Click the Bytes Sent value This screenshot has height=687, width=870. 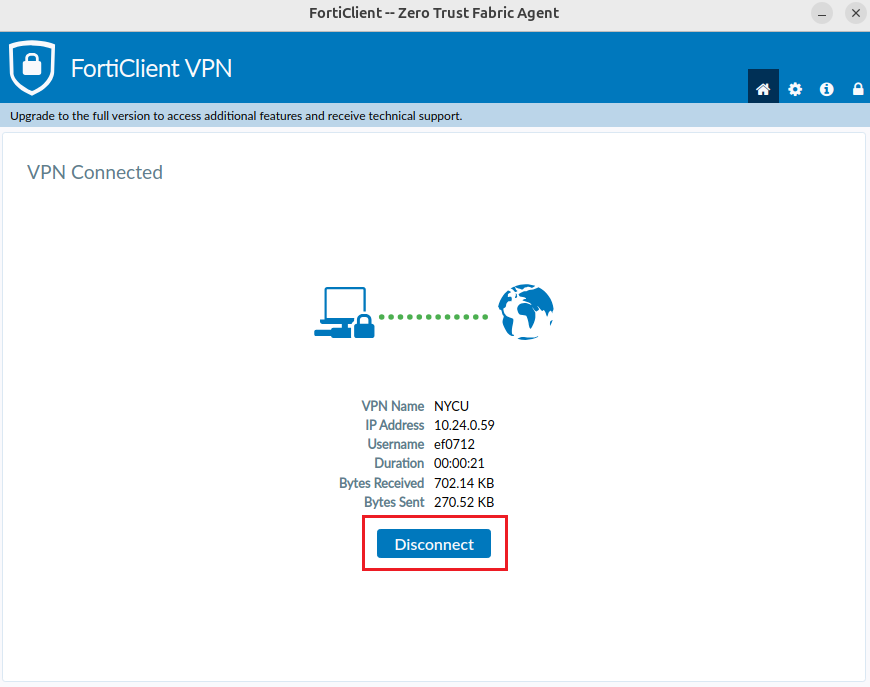click(464, 502)
